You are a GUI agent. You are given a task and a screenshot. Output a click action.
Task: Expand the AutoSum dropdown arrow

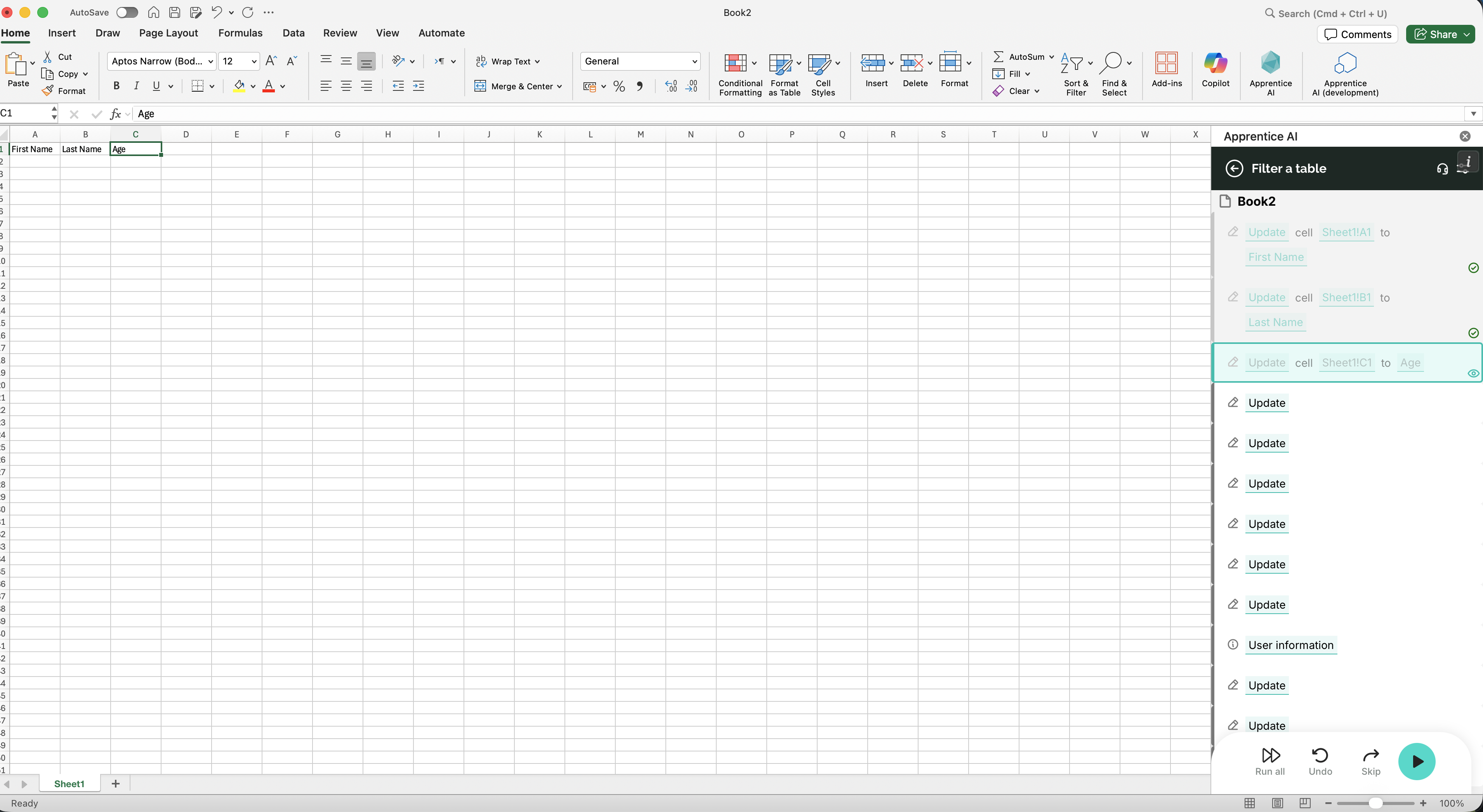(1051, 56)
